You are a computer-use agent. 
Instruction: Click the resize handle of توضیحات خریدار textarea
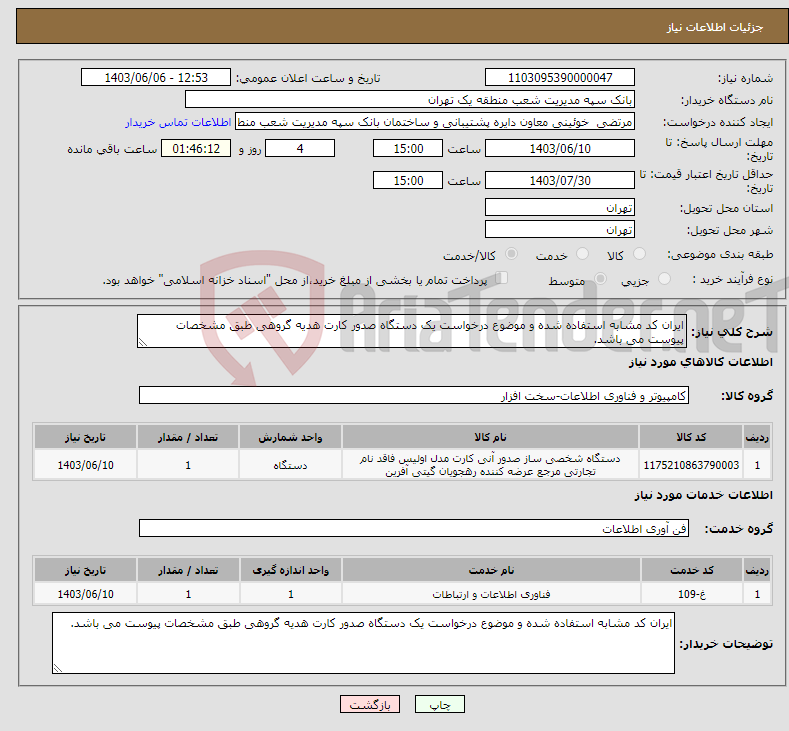click(x=57, y=668)
